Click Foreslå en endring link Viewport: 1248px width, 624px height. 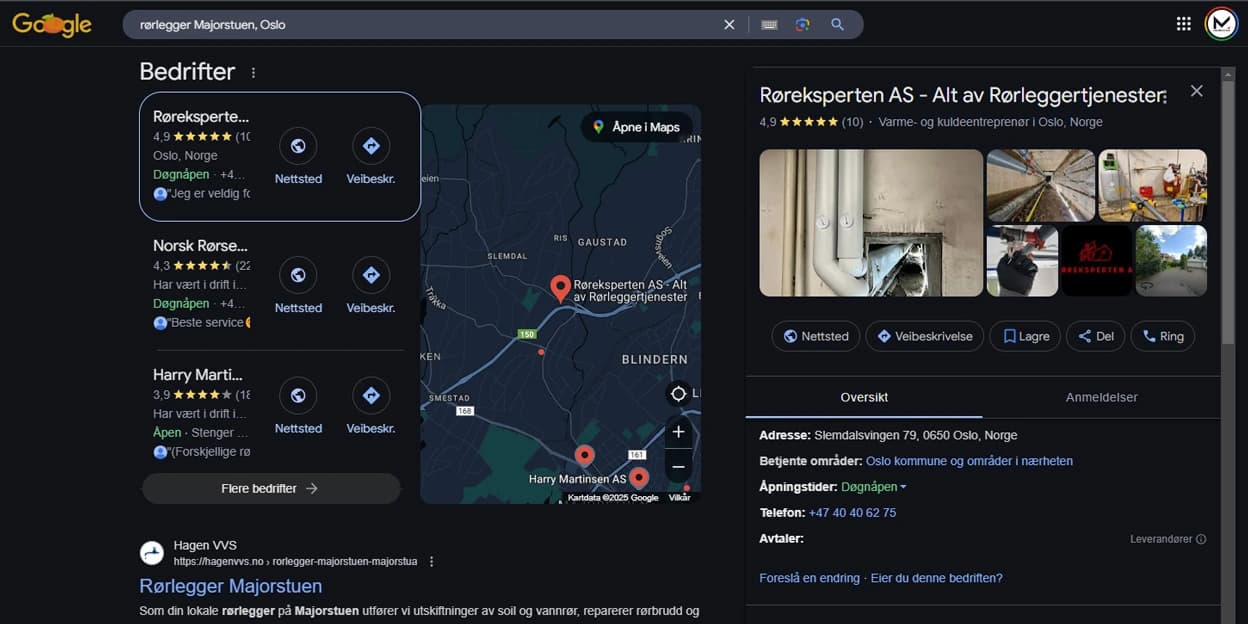point(810,578)
